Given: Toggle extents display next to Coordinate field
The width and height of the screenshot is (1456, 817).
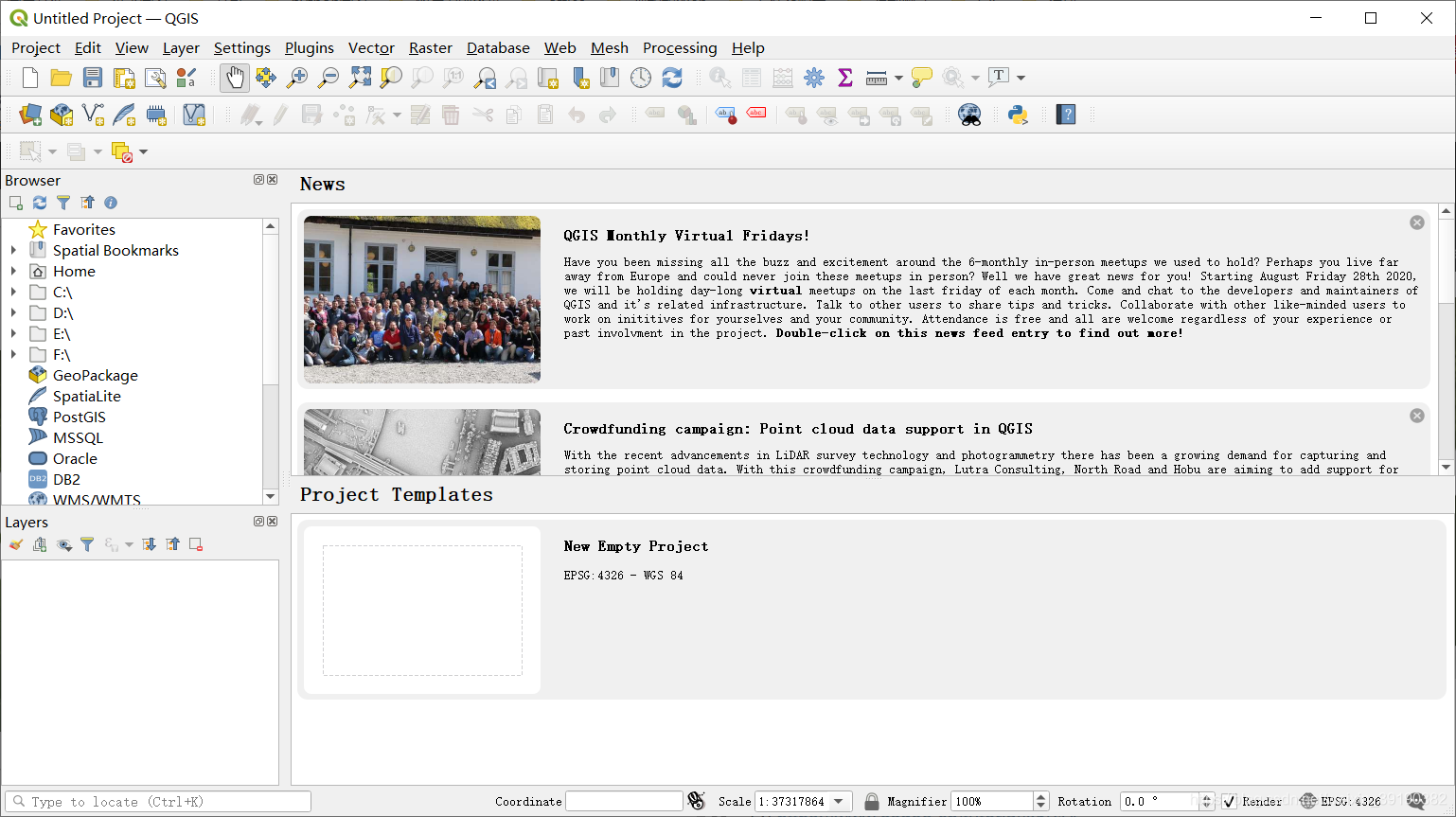Looking at the screenshot, I should coord(697,802).
